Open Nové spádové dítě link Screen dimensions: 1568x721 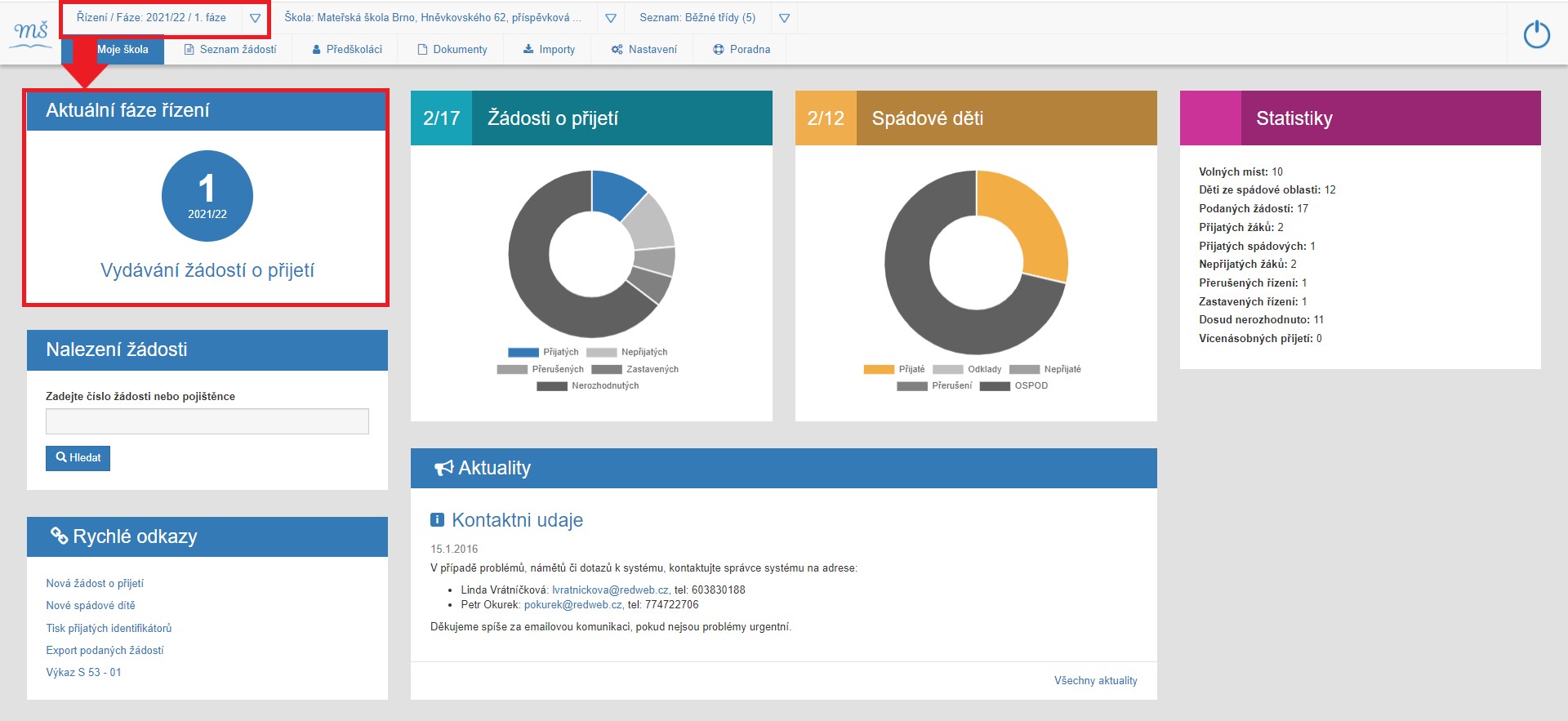(x=91, y=605)
